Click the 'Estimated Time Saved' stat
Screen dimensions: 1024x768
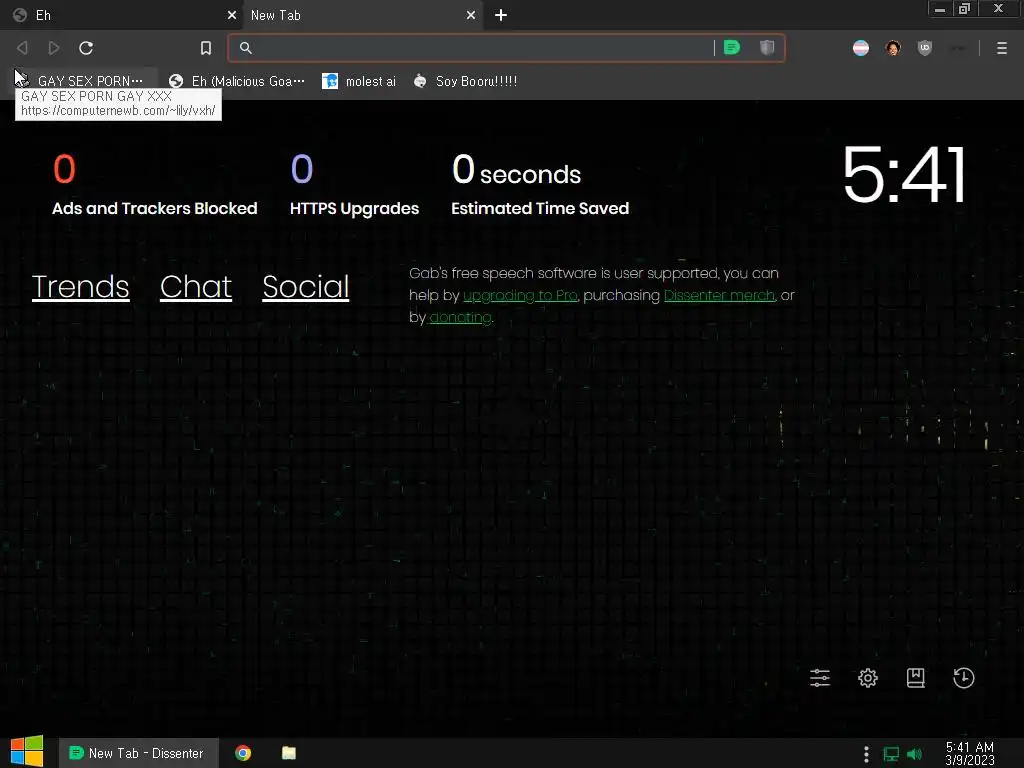(540, 184)
